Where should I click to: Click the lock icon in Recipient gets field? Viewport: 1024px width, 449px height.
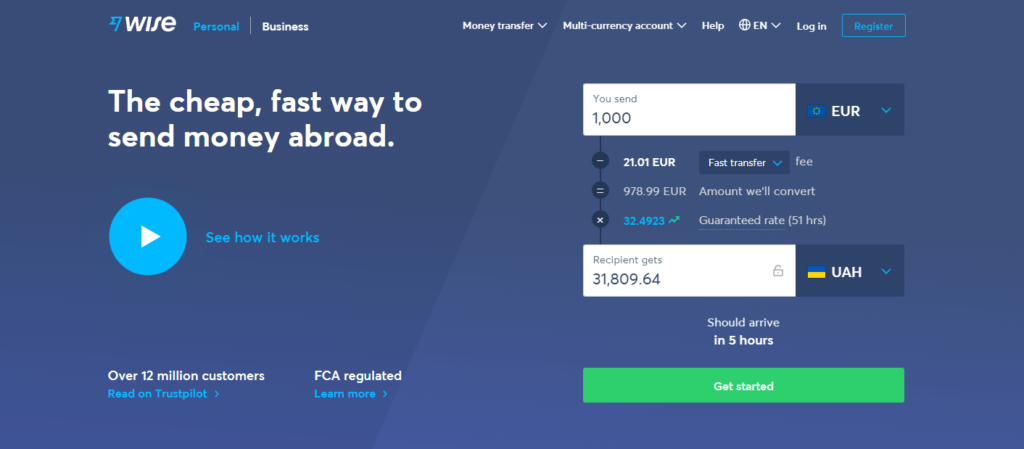(x=778, y=270)
